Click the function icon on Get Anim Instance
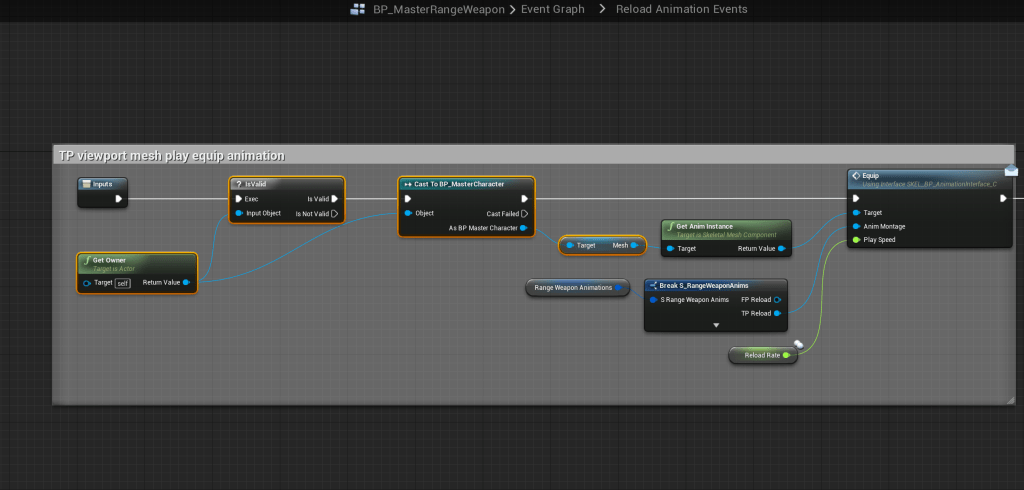This screenshot has width=1024, height=490. [670, 226]
